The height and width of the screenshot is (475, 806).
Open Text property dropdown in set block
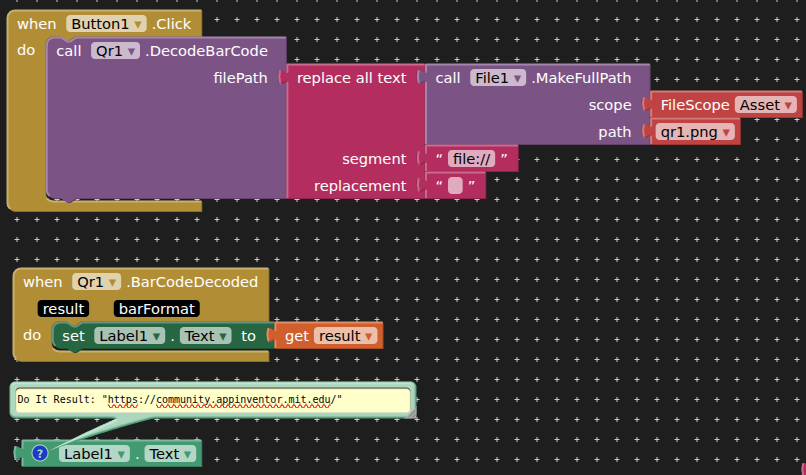point(206,336)
